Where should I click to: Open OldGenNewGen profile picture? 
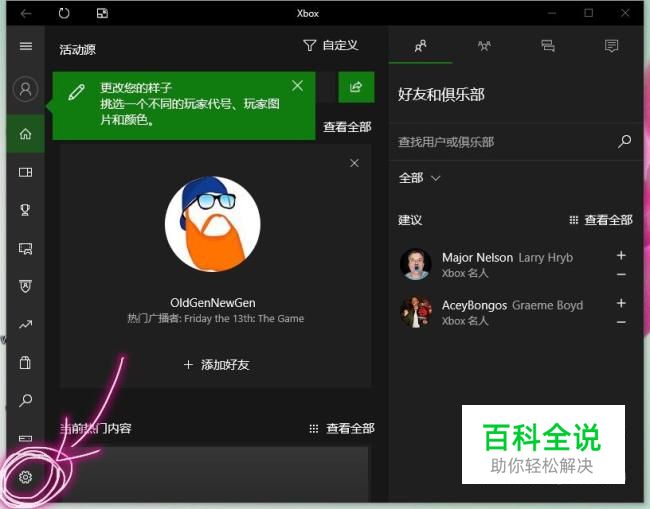point(213,224)
